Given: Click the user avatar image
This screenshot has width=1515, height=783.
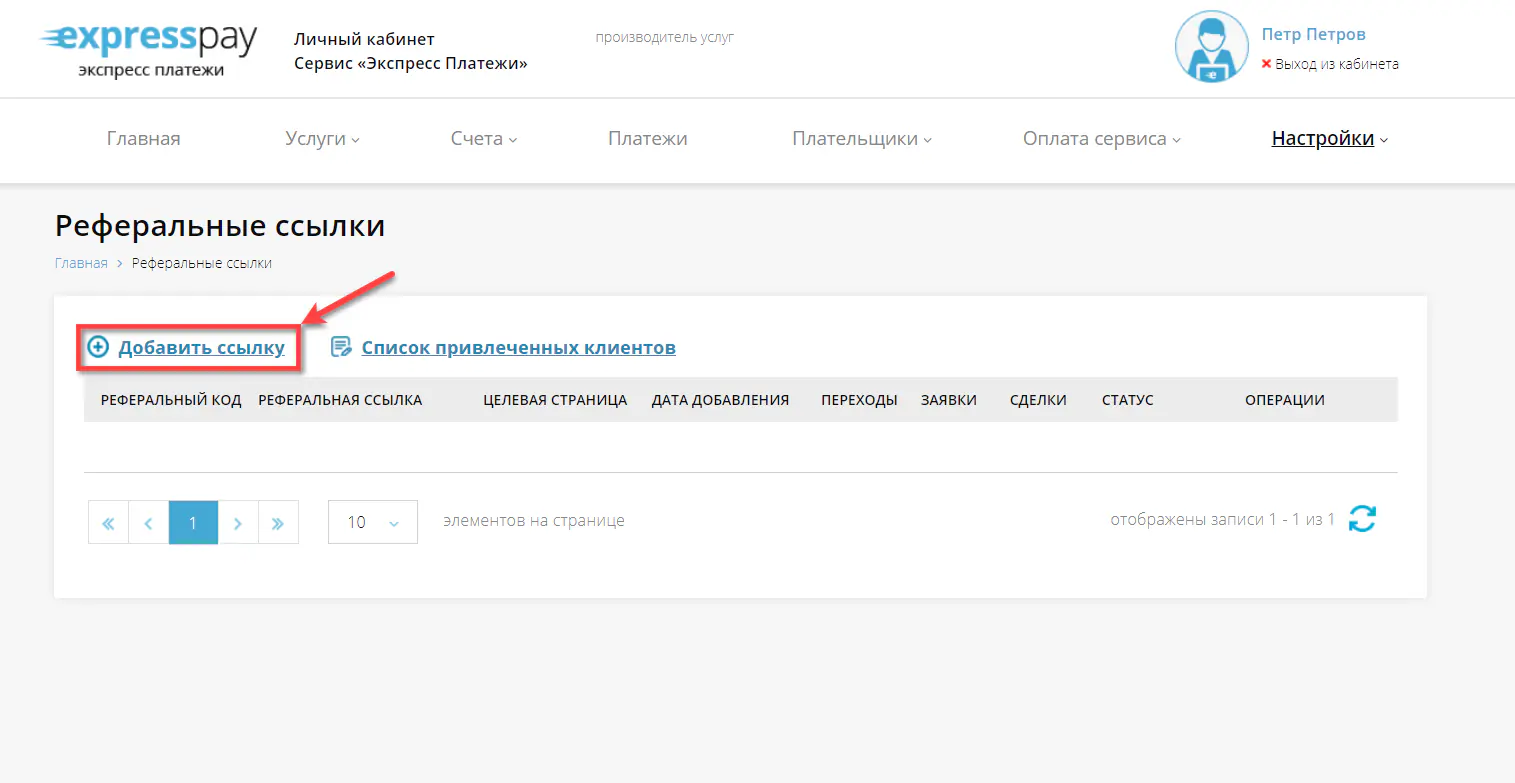Looking at the screenshot, I should [x=1211, y=46].
